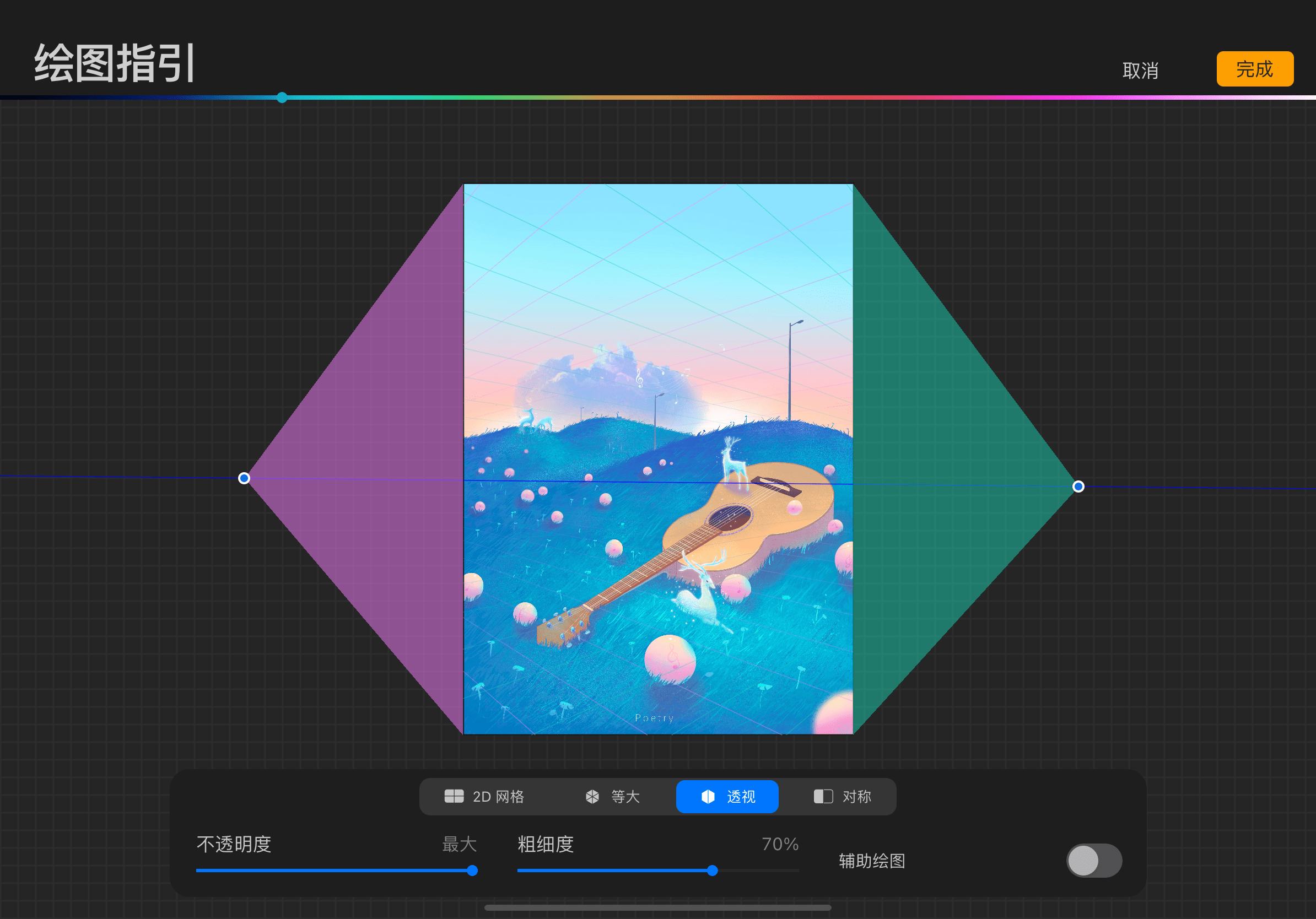The height and width of the screenshot is (919, 1316).
Task: Select the right vanishing point handle
Action: coord(1078,486)
